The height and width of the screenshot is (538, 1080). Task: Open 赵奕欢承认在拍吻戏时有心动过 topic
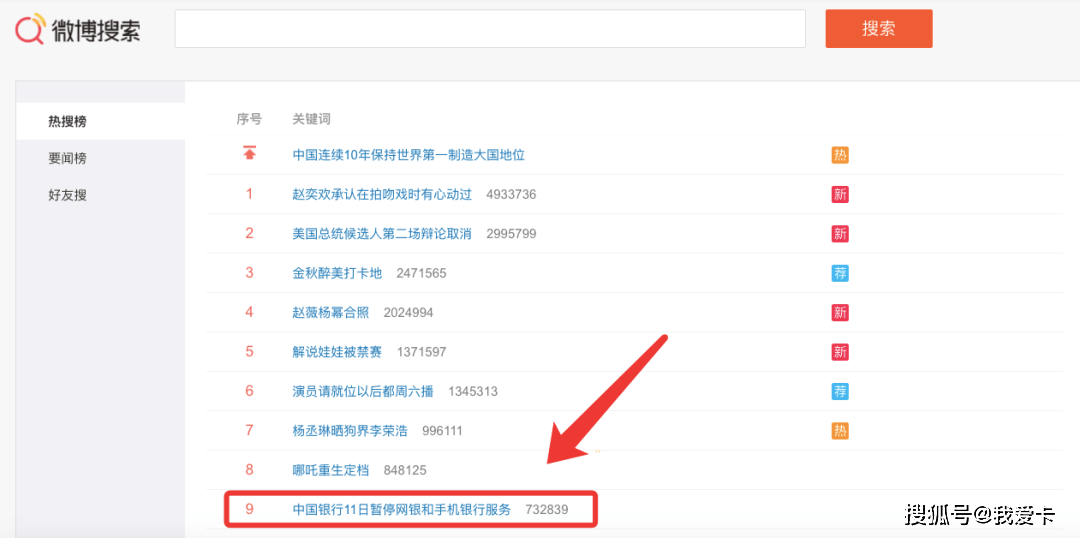[382, 194]
